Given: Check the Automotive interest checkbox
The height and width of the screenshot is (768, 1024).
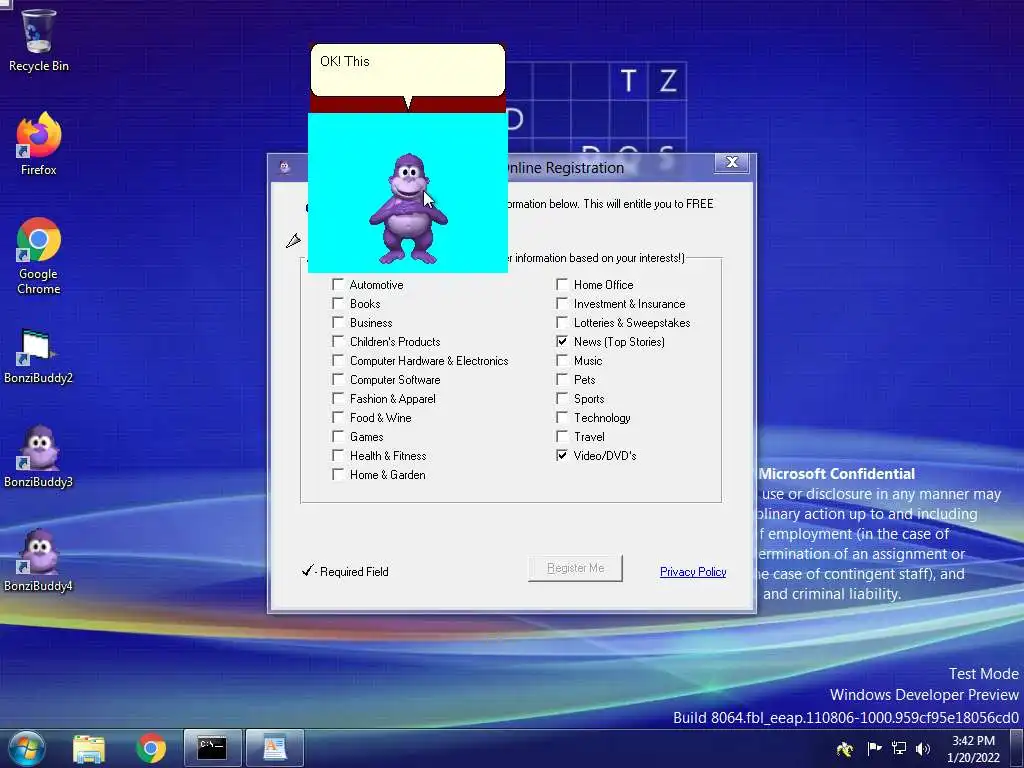Looking at the screenshot, I should 338,284.
